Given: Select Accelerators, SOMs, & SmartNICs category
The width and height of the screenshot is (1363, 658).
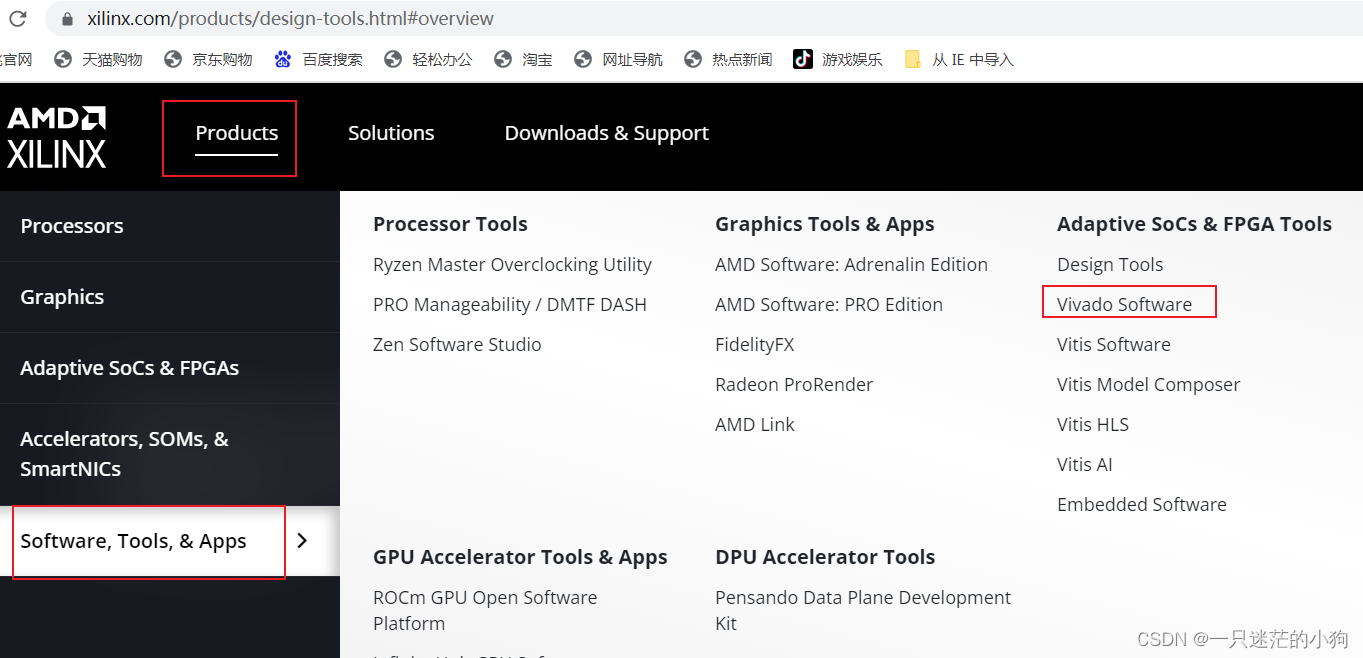Looking at the screenshot, I should coord(170,454).
